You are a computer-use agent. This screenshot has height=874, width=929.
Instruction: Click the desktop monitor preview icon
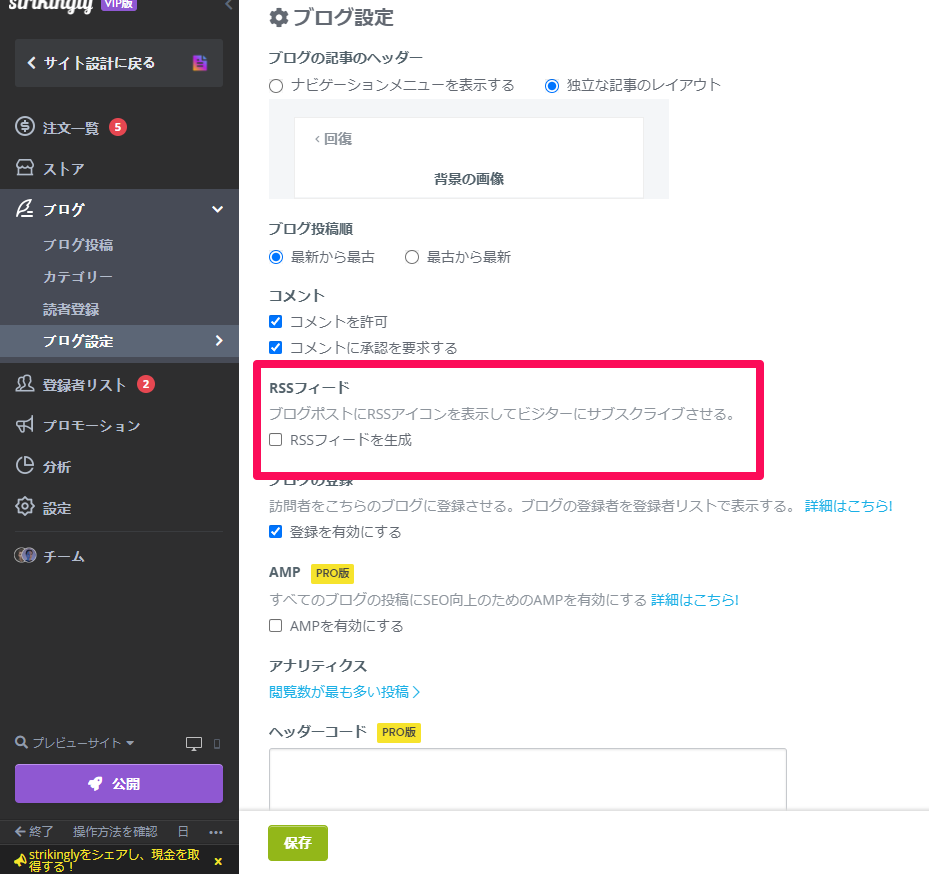point(194,744)
